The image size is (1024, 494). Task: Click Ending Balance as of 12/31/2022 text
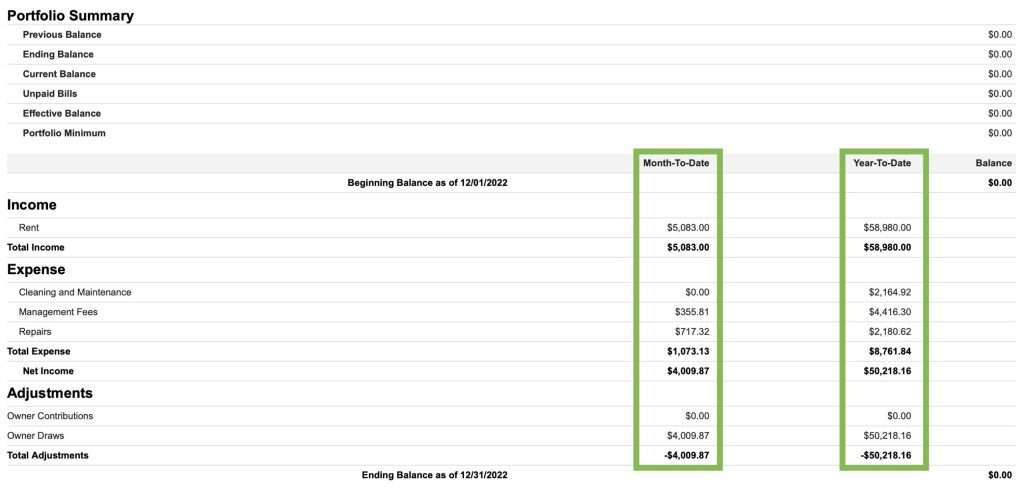coord(434,476)
